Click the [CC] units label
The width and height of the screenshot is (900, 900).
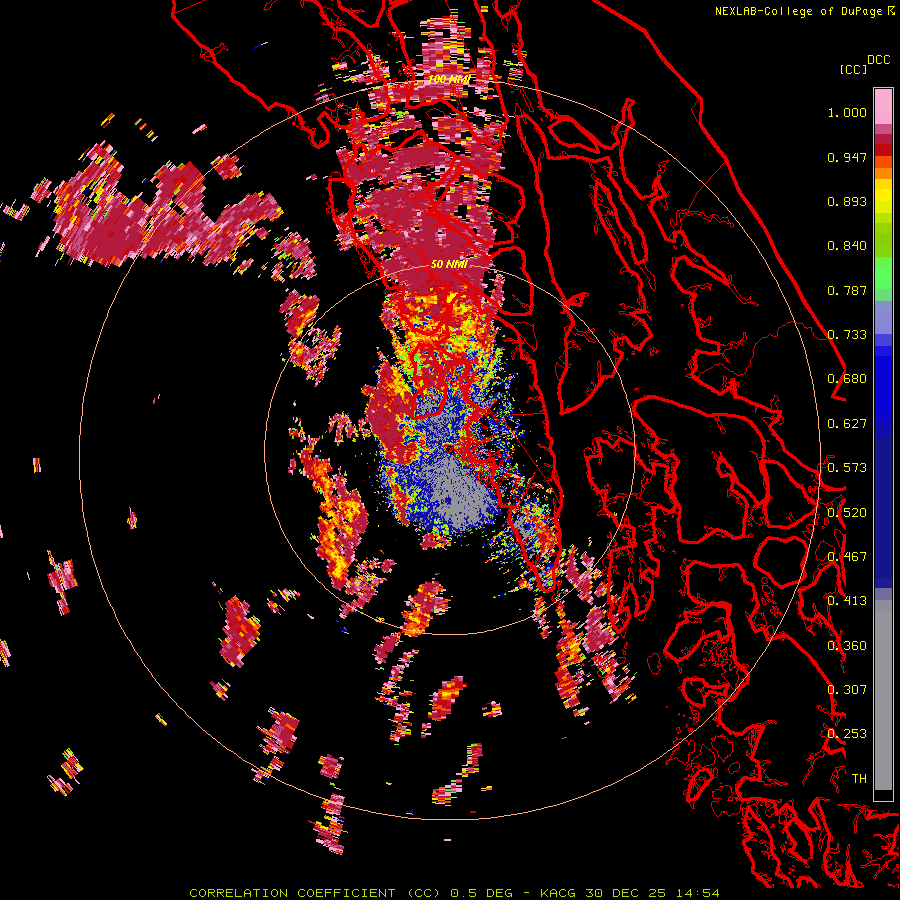pos(854,69)
